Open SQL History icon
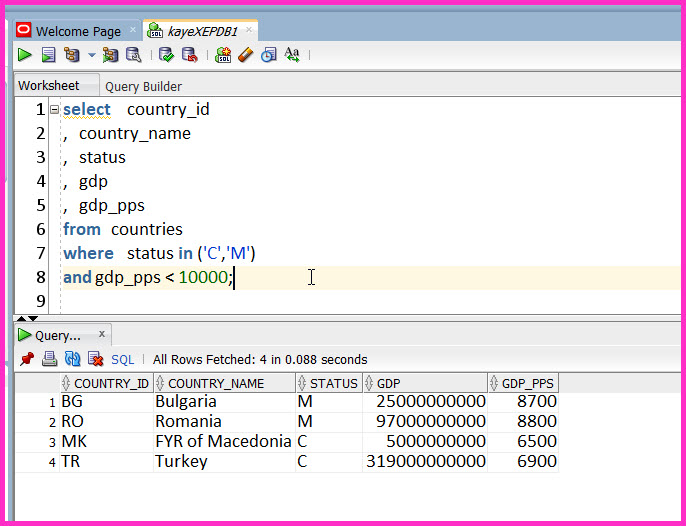Viewport: 686px width, 526px height. [x=268, y=55]
